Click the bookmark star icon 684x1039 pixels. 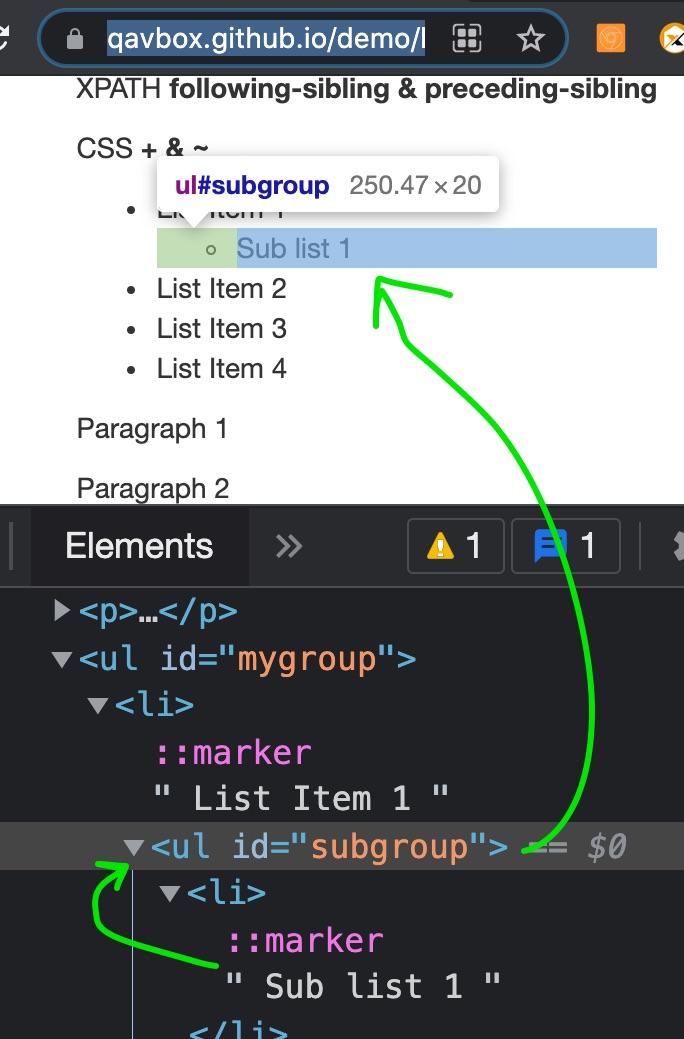[x=530, y=39]
